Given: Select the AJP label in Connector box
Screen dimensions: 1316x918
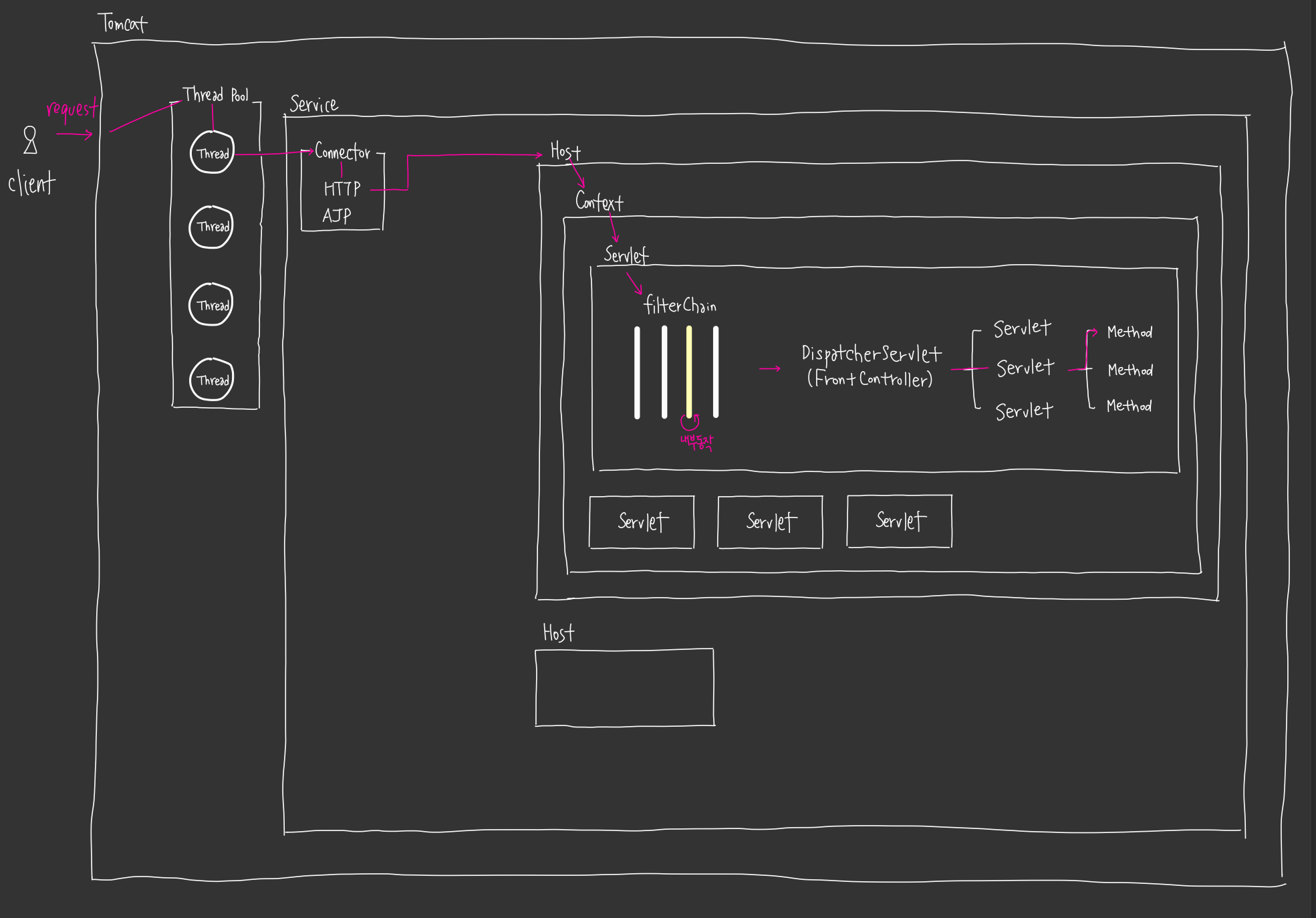Looking at the screenshot, I should point(337,216).
